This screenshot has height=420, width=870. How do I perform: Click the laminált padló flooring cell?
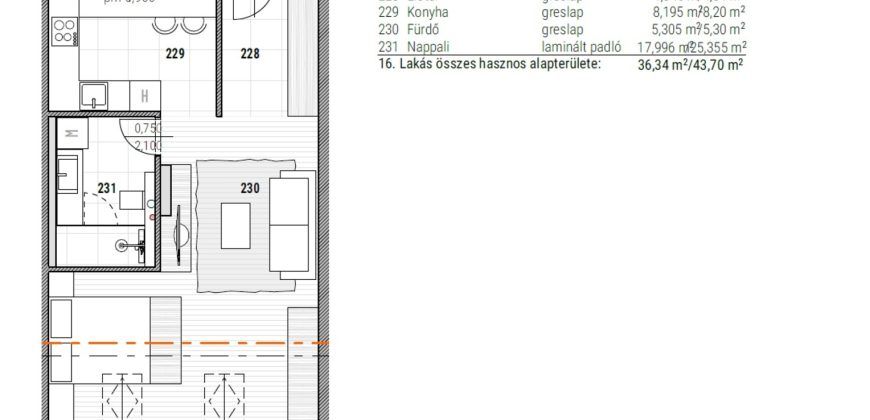coord(581,47)
